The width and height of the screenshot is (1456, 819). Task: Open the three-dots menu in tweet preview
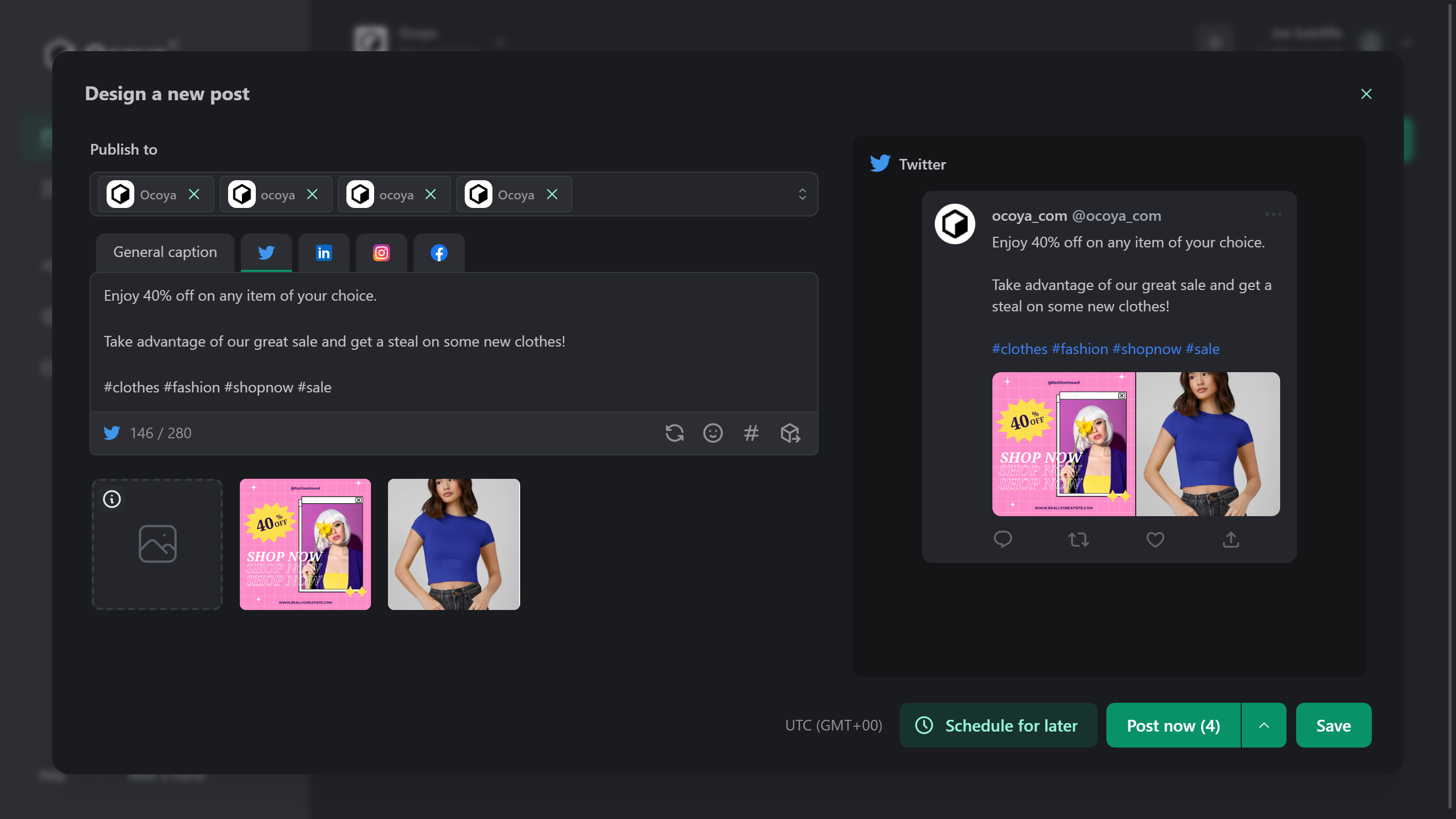1273,214
